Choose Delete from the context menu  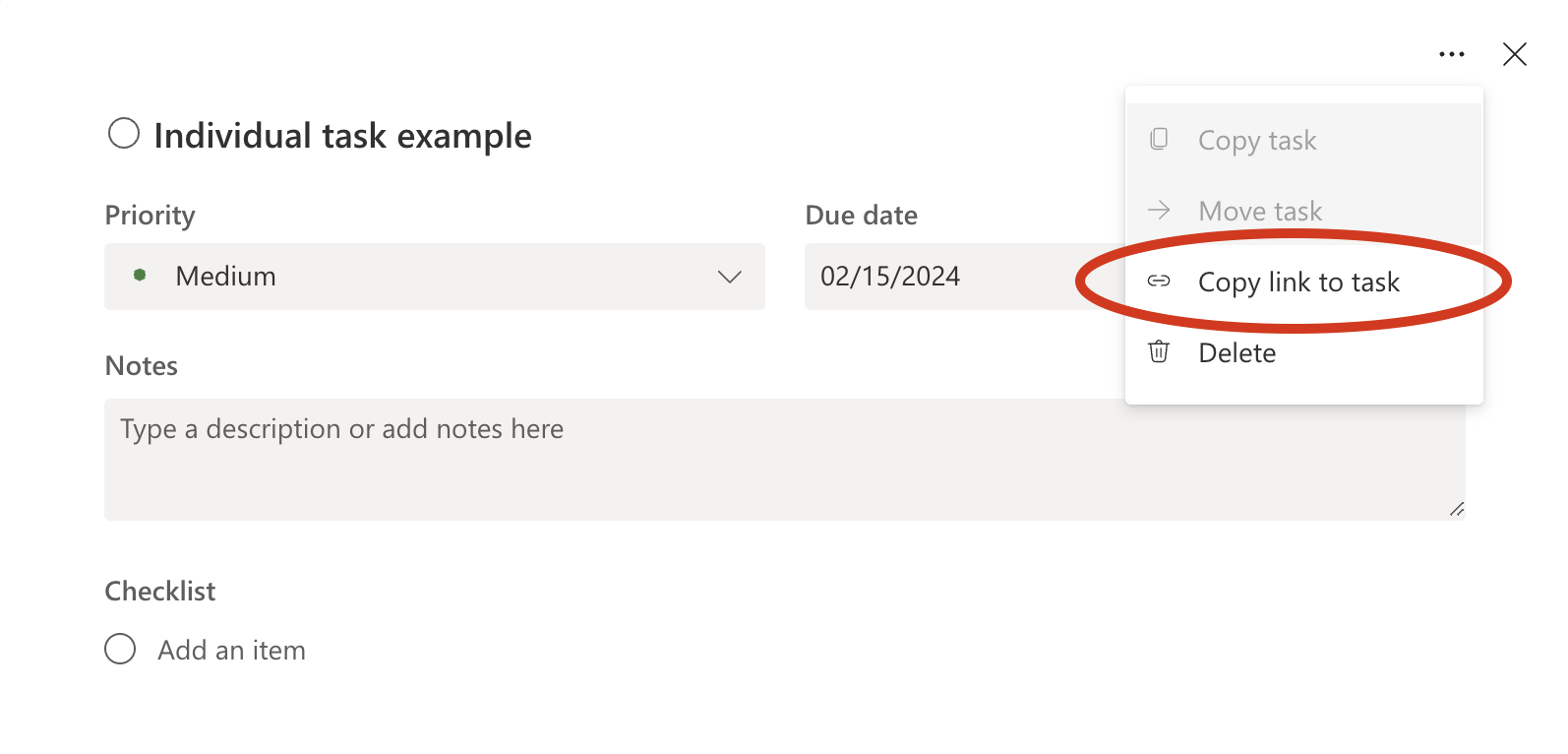coord(1236,351)
